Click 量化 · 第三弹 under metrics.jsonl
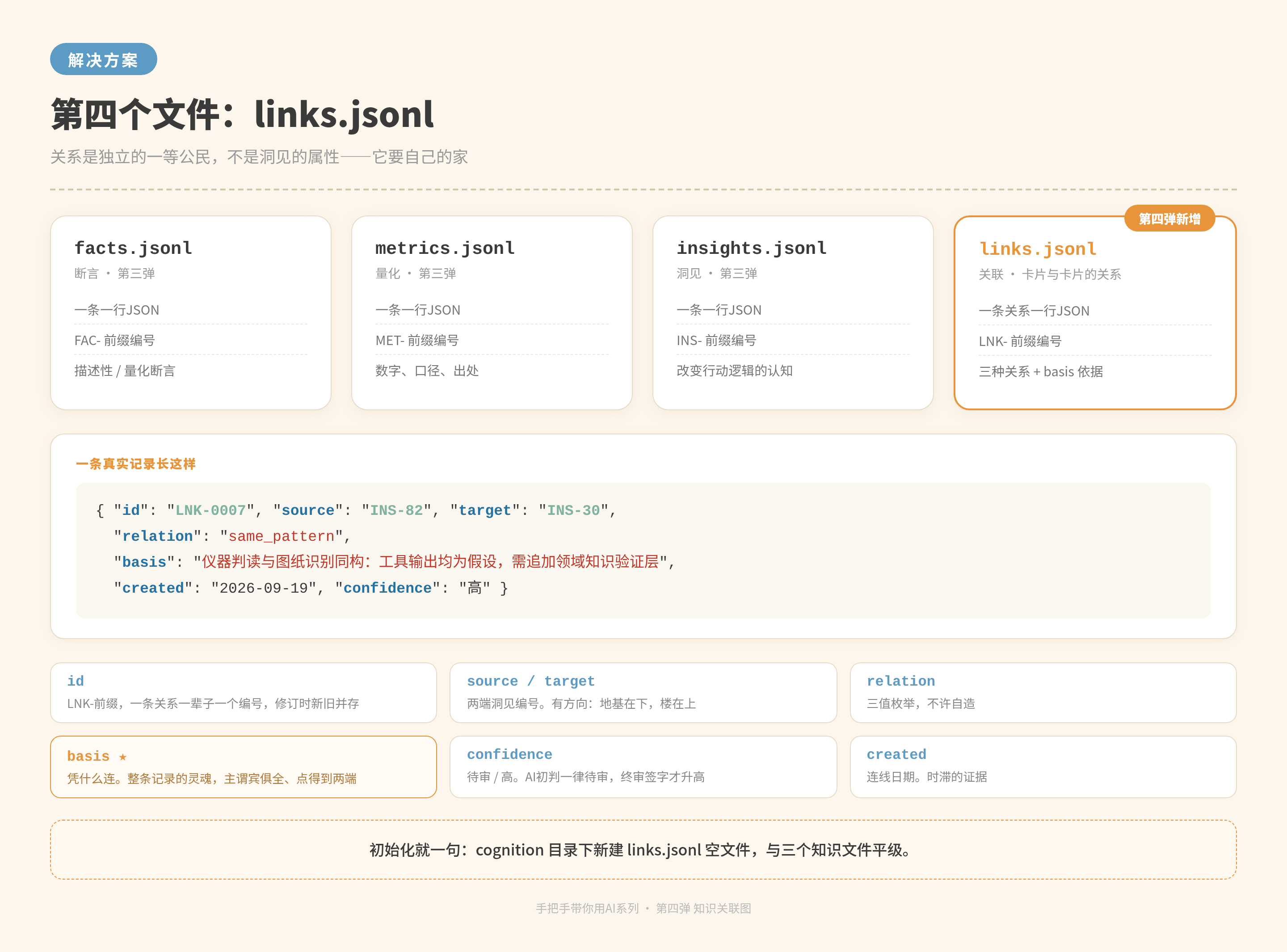 tap(415, 274)
